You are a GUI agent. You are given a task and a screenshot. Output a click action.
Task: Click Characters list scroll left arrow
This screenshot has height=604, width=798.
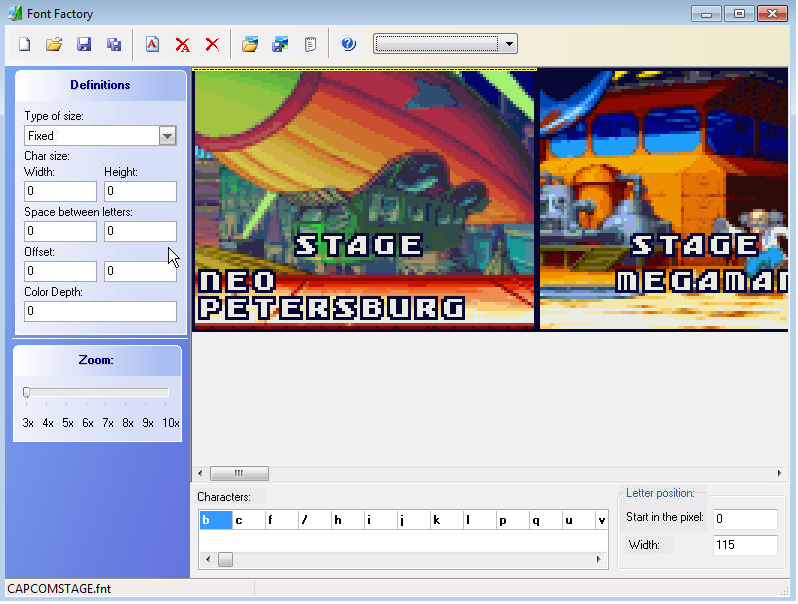coord(208,560)
